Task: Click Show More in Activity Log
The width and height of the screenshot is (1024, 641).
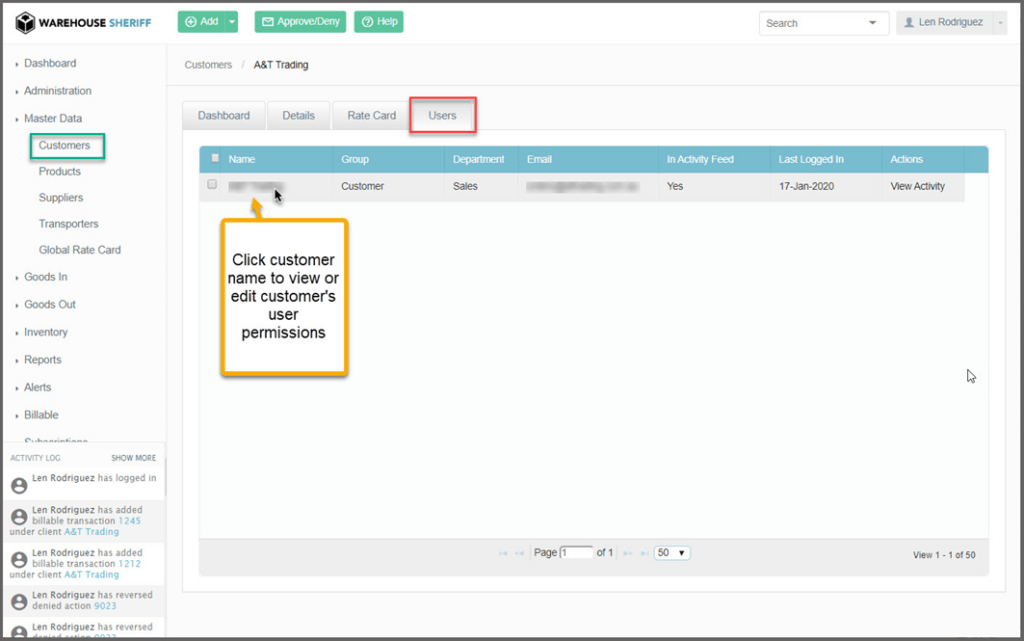Action: point(133,458)
